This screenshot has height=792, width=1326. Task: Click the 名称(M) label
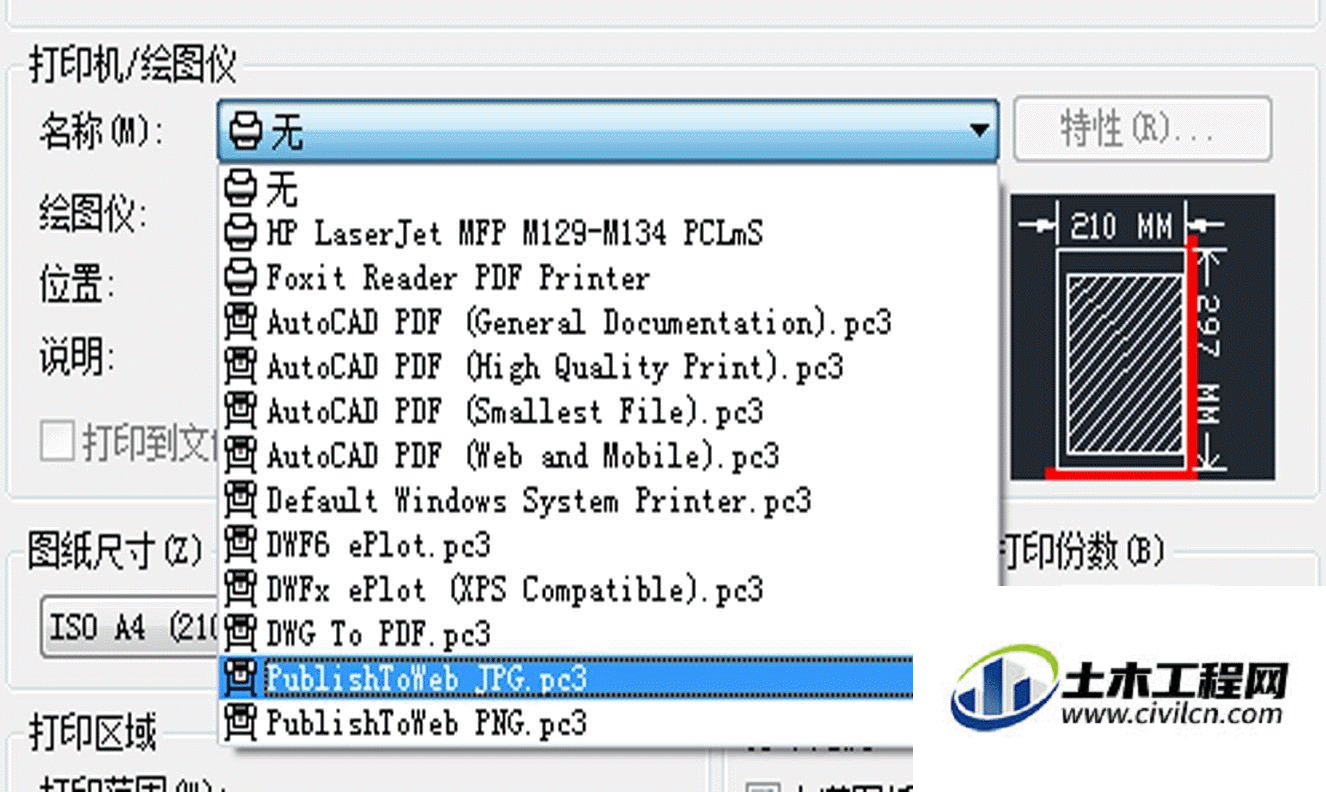click(x=101, y=130)
